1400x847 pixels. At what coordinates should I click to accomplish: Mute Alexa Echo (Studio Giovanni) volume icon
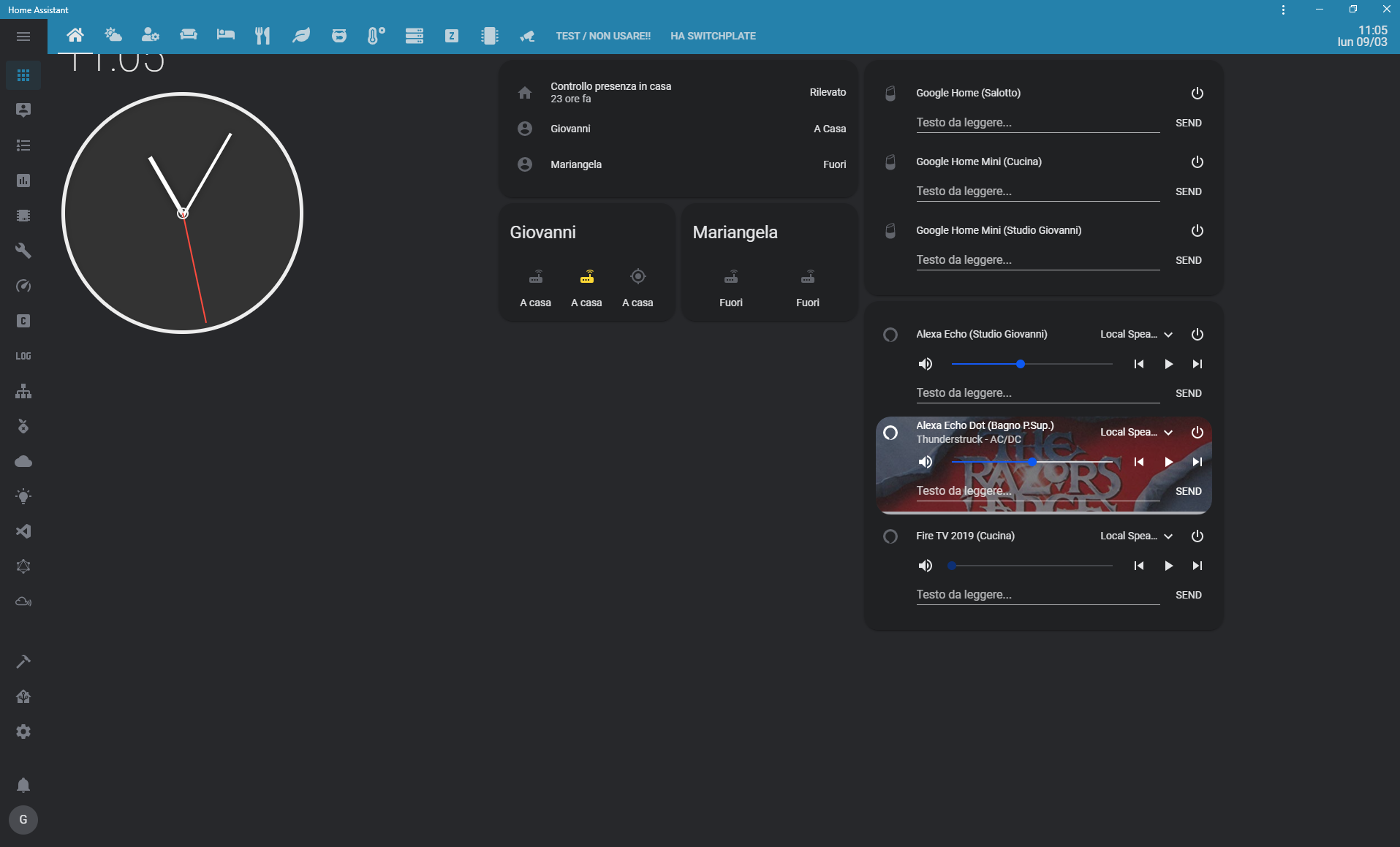point(926,364)
